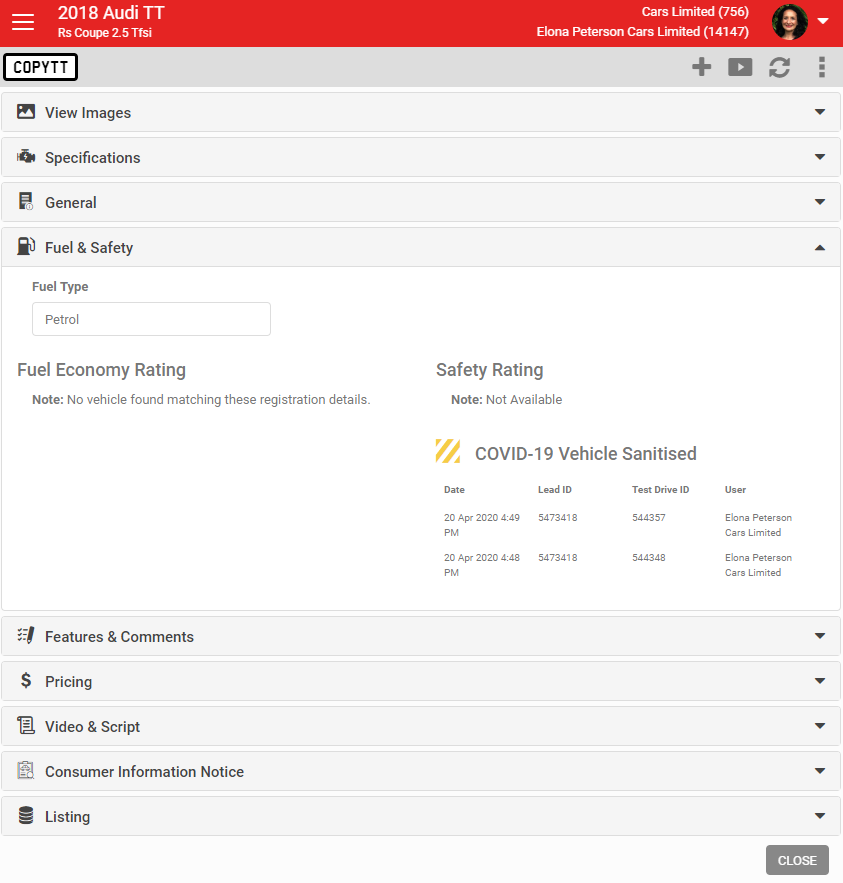Open the vertical three-dot more menu

click(x=822, y=67)
